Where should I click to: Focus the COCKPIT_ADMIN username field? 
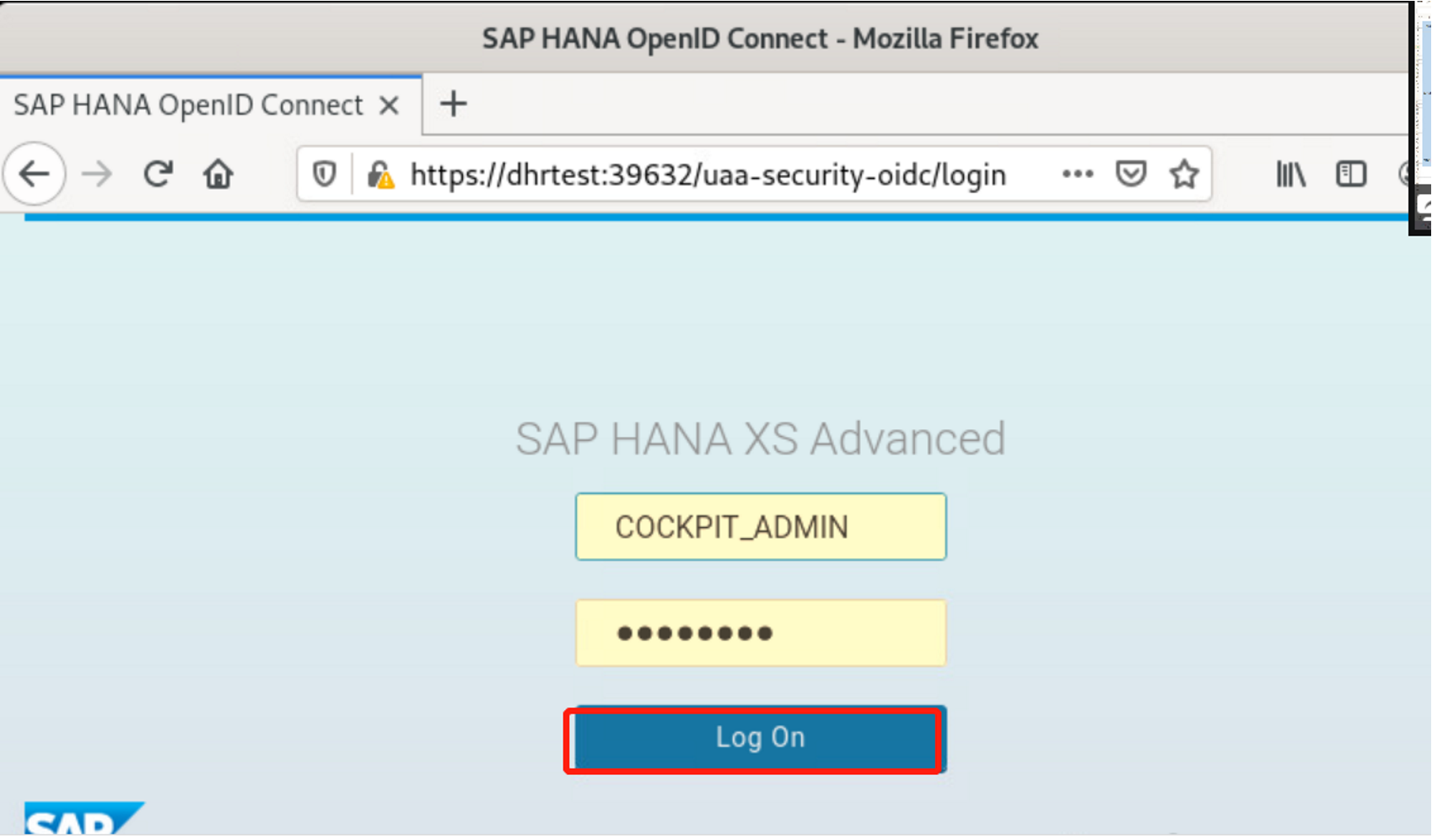[x=760, y=527]
